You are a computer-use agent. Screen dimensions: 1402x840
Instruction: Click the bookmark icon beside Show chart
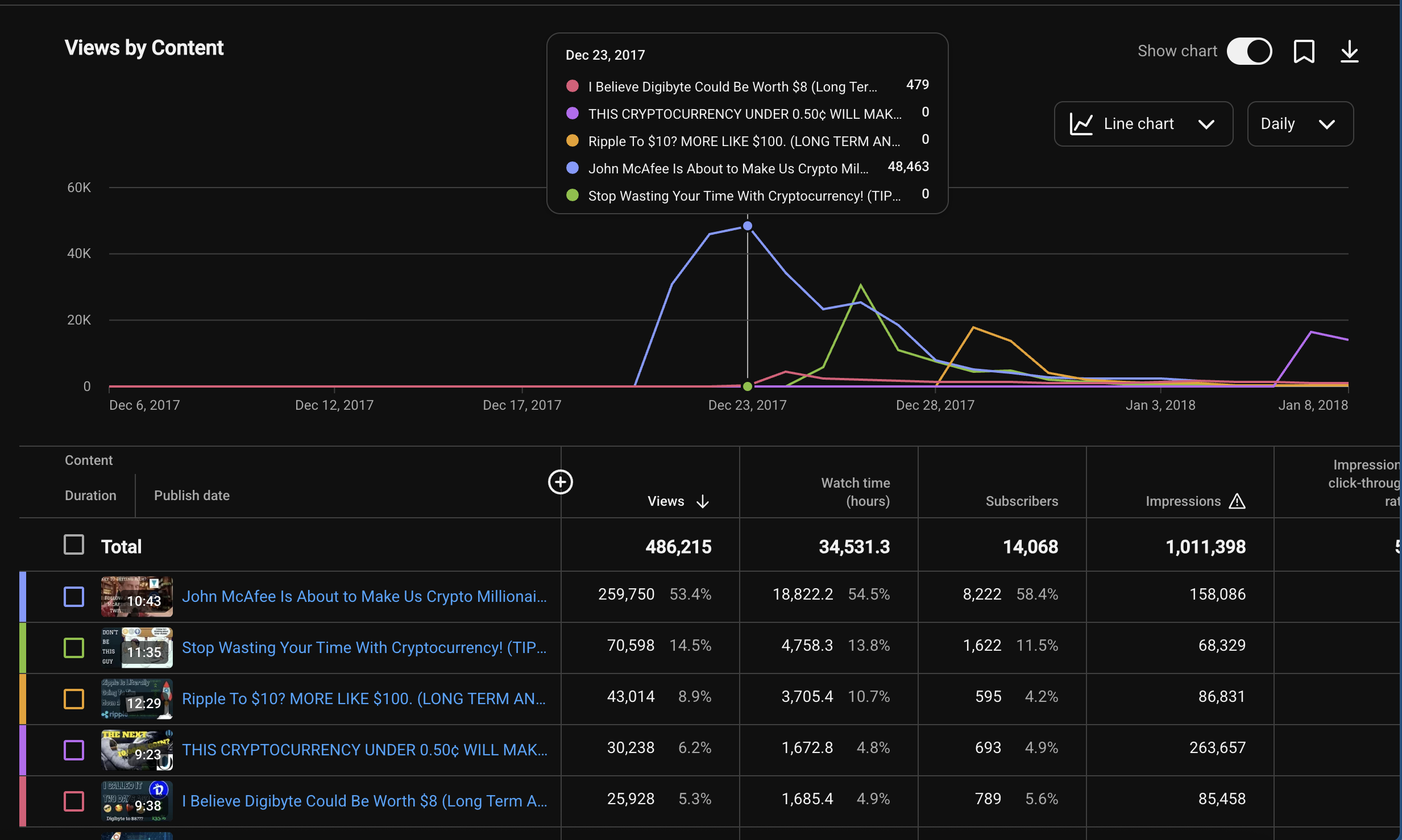(1304, 51)
